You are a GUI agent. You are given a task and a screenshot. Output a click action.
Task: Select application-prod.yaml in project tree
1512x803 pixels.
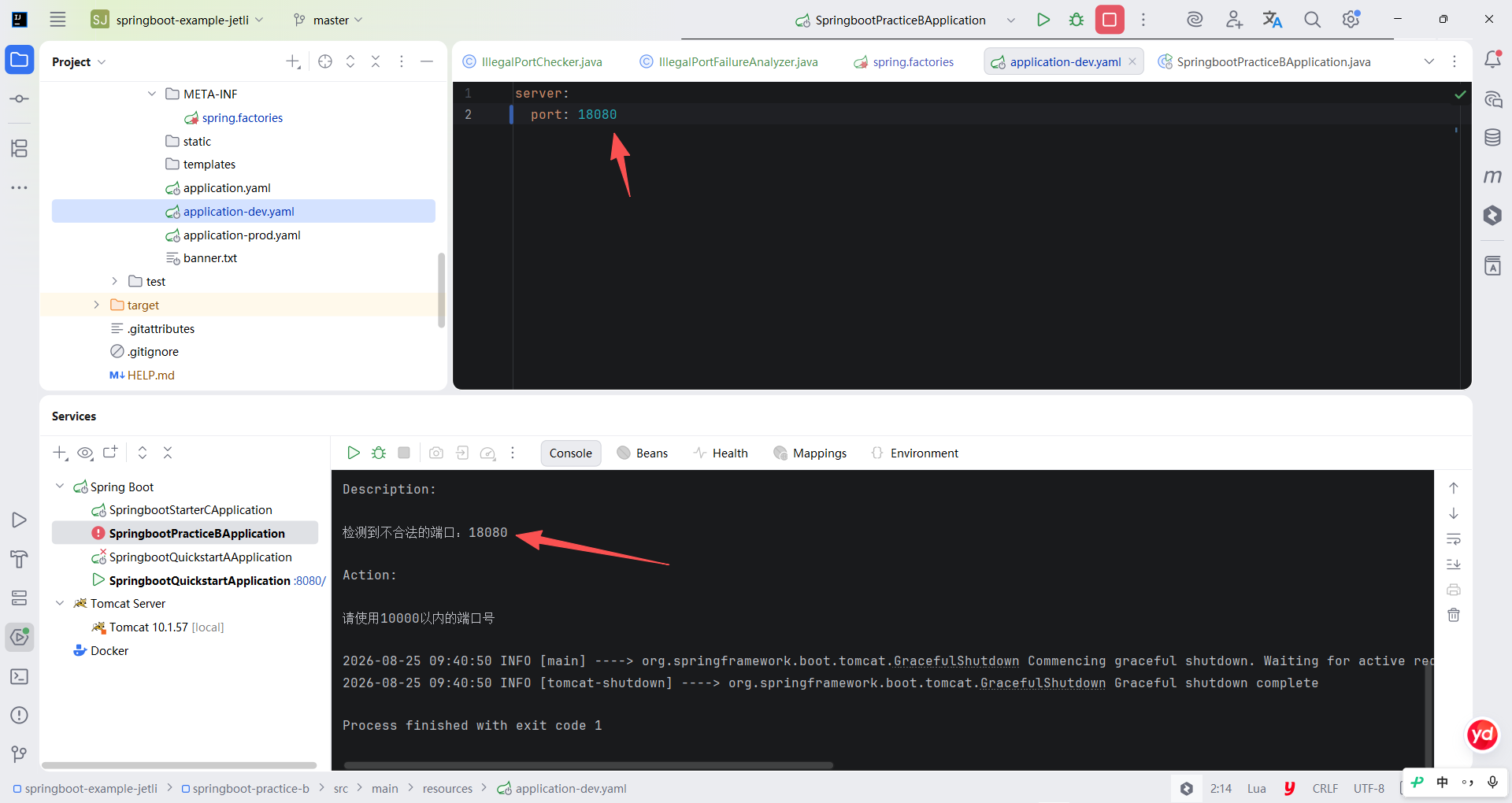[x=243, y=235]
